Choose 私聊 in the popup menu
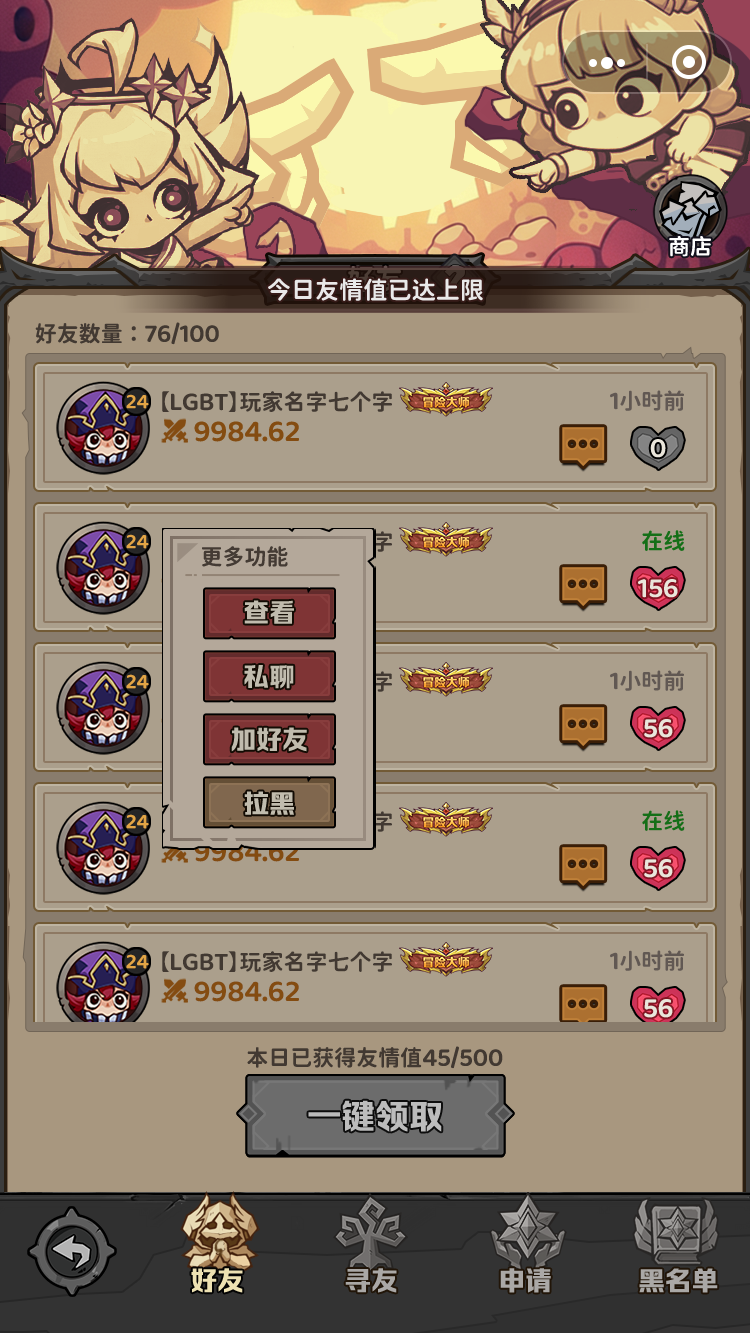The image size is (750, 1333). coord(269,677)
